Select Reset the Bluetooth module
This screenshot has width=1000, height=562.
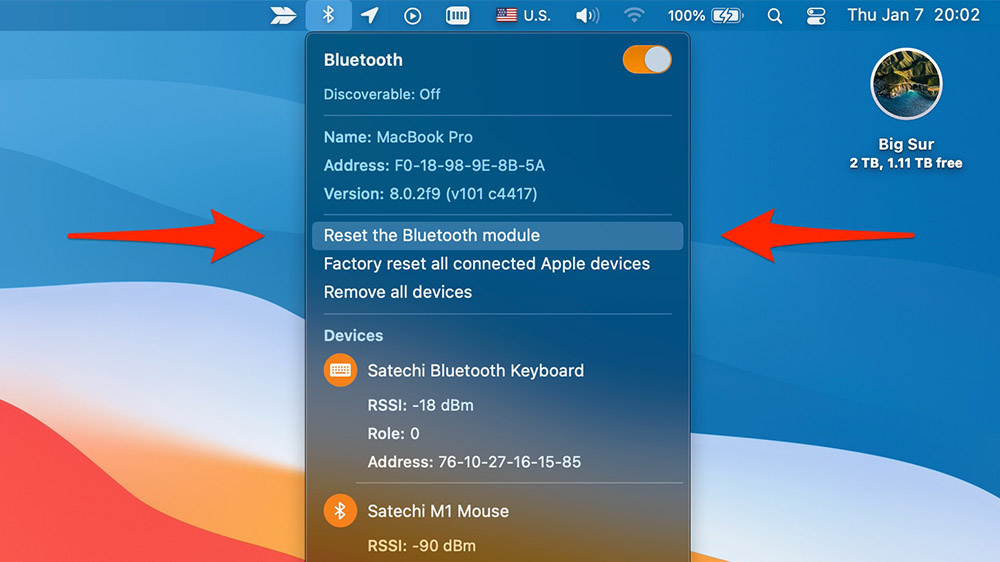497,235
